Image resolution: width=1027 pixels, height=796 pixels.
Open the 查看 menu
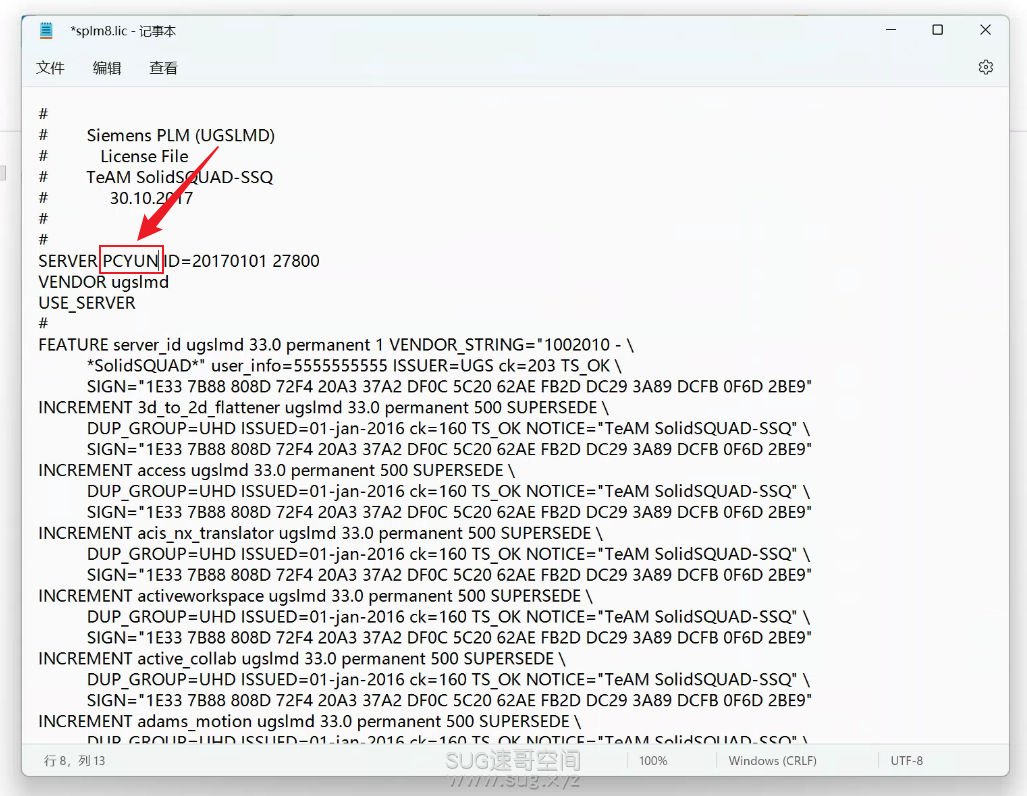pos(163,67)
